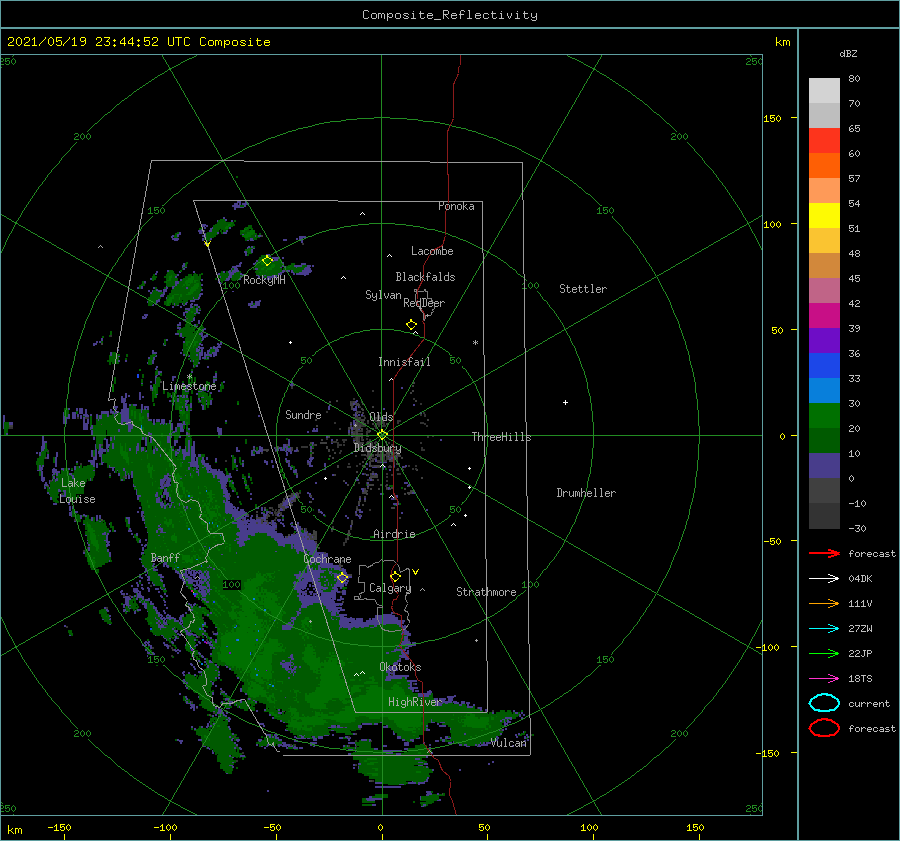Click the 39 dBZ purple color swatch

[824, 341]
